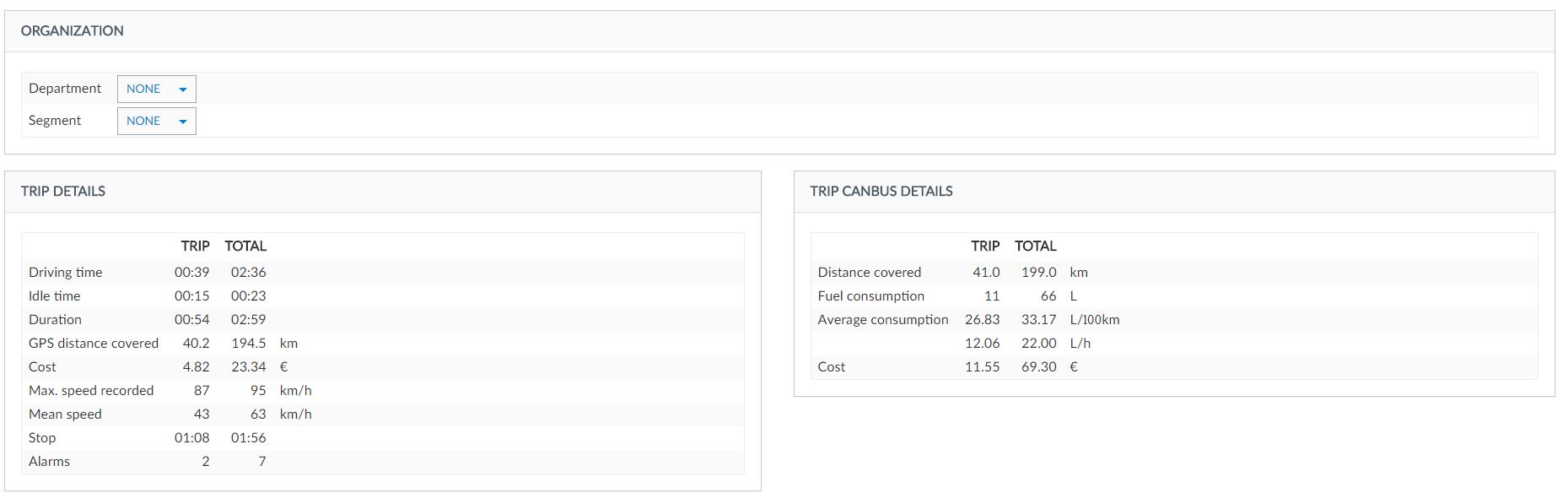The width and height of the screenshot is (1568, 504).
Task: Click the Max. speed recorded label
Action: click(x=91, y=391)
